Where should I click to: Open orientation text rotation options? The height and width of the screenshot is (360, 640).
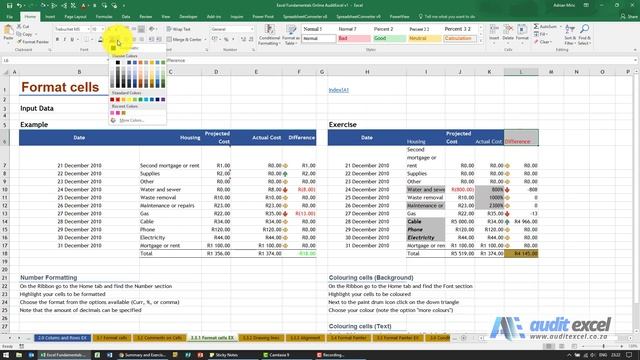[x=152, y=29]
